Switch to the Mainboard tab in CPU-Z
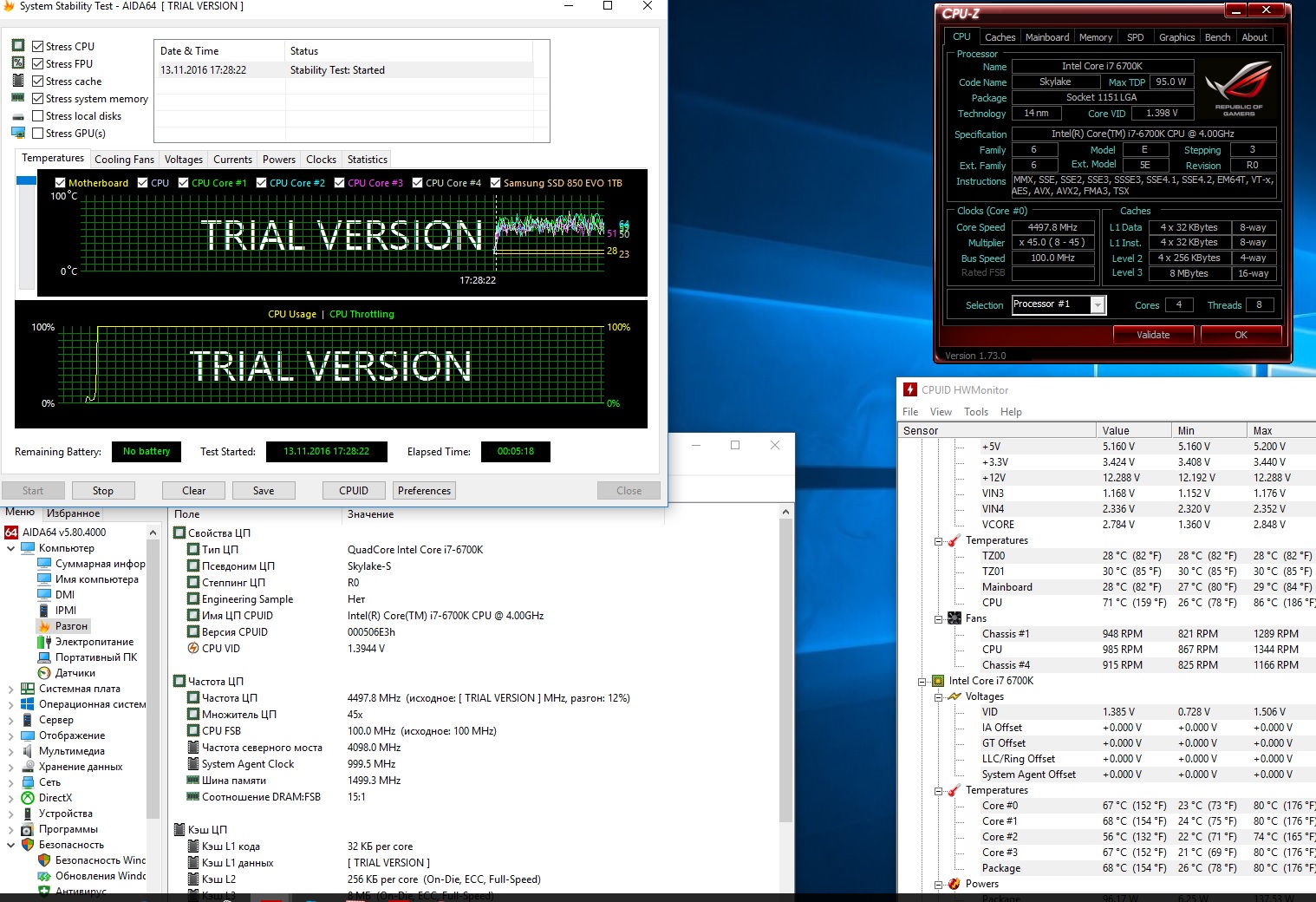The image size is (1316, 902). point(1047,37)
